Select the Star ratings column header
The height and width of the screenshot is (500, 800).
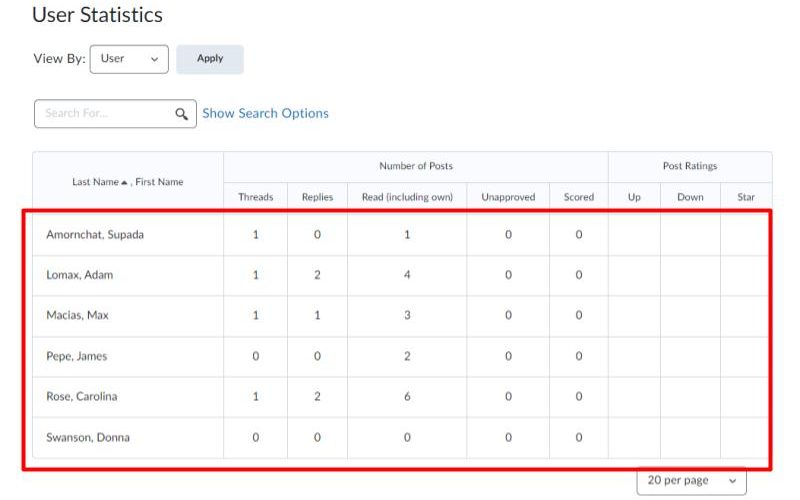pos(746,197)
